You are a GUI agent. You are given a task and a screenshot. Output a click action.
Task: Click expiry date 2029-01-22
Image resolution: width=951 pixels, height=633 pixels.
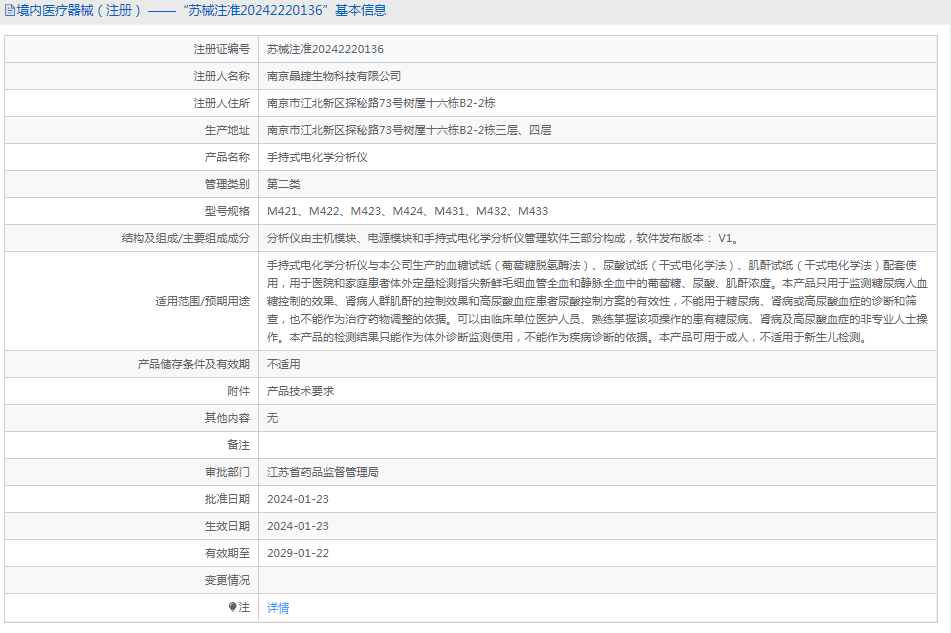tap(298, 553)
